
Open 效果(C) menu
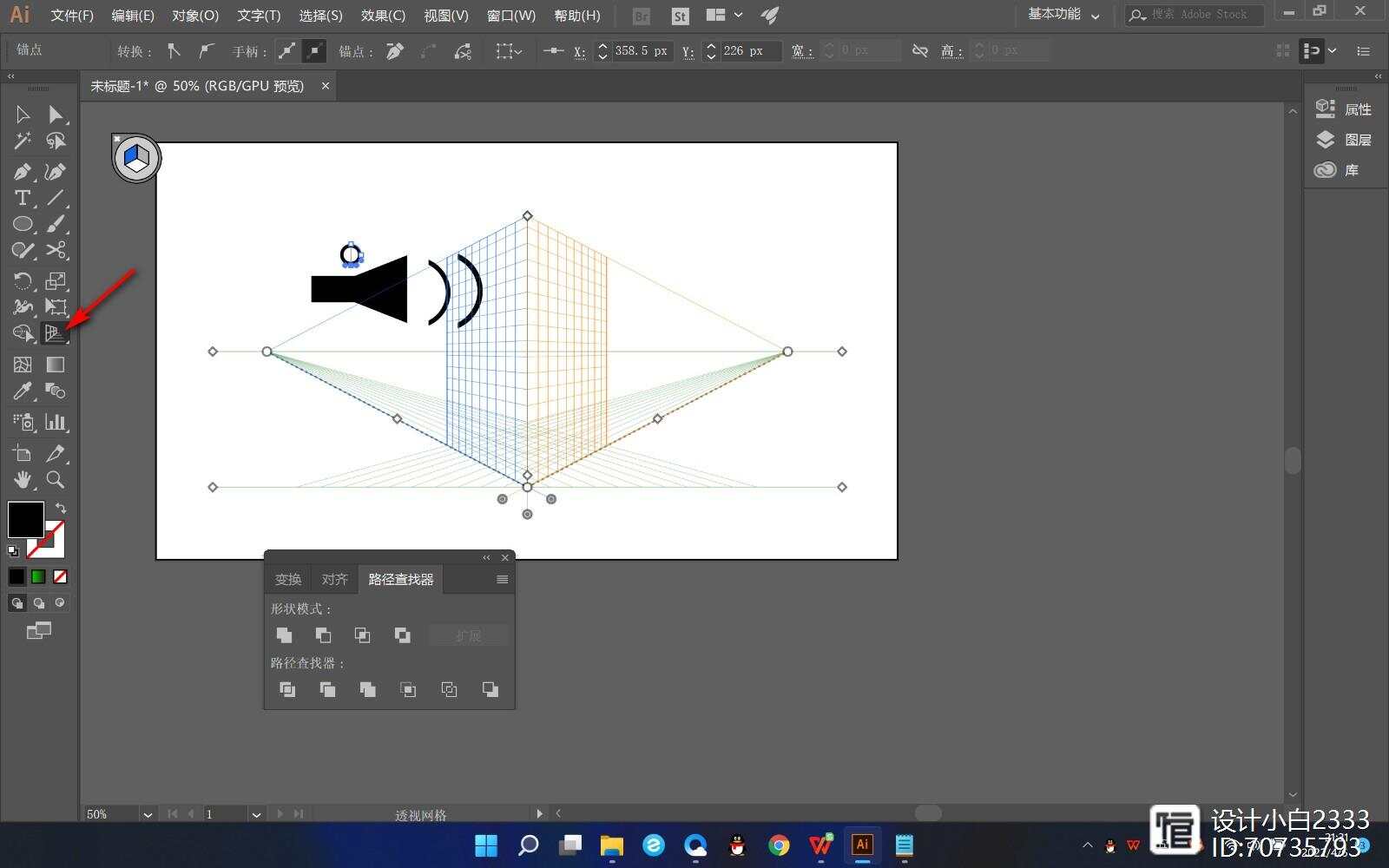383,16
